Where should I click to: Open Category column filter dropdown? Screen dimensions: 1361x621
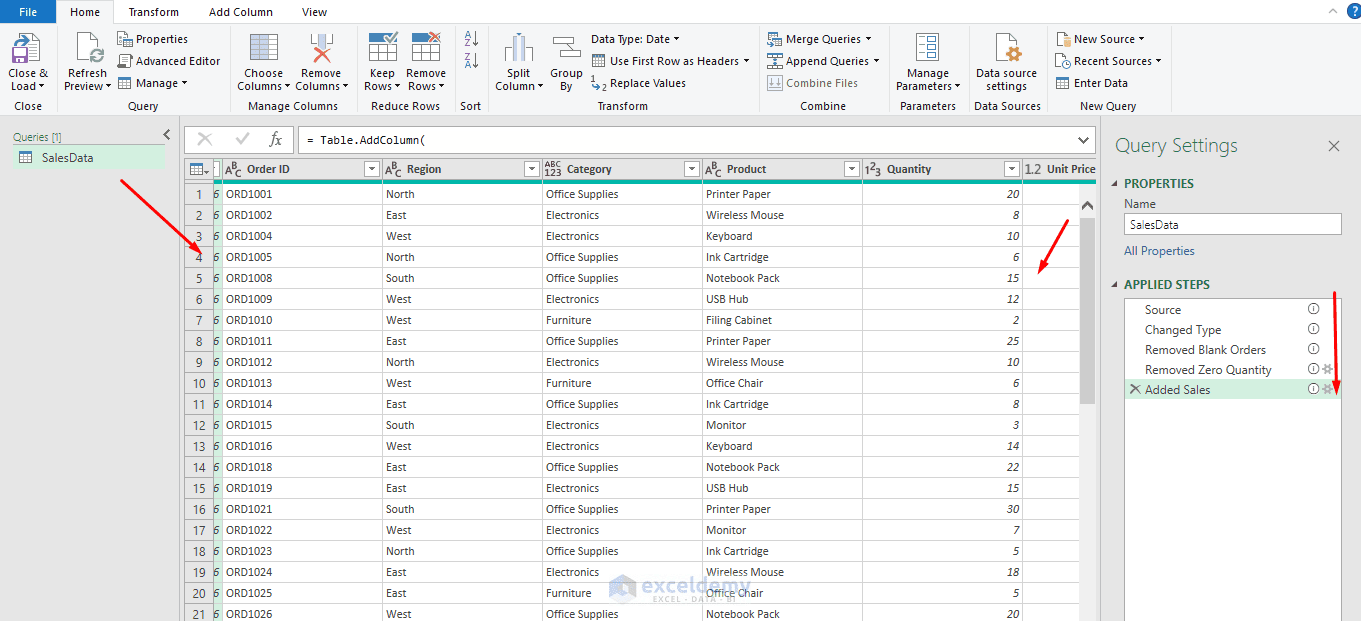692,169
